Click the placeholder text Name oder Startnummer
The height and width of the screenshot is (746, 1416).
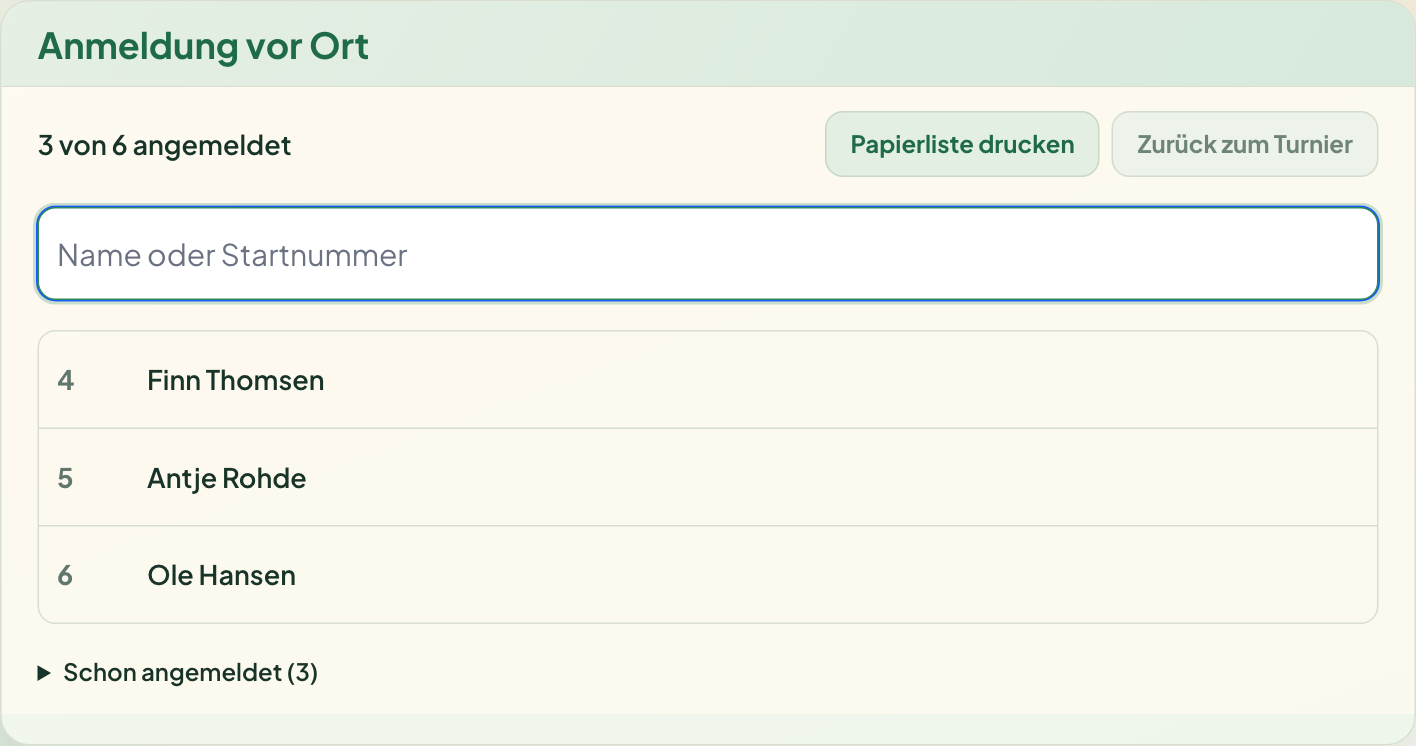pyautogui.click(x=232, y=255)
